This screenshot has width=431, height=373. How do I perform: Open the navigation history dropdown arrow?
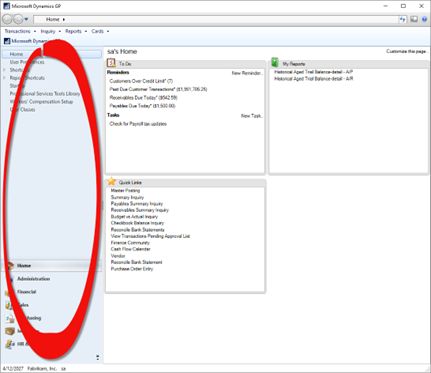coord(26,19)
